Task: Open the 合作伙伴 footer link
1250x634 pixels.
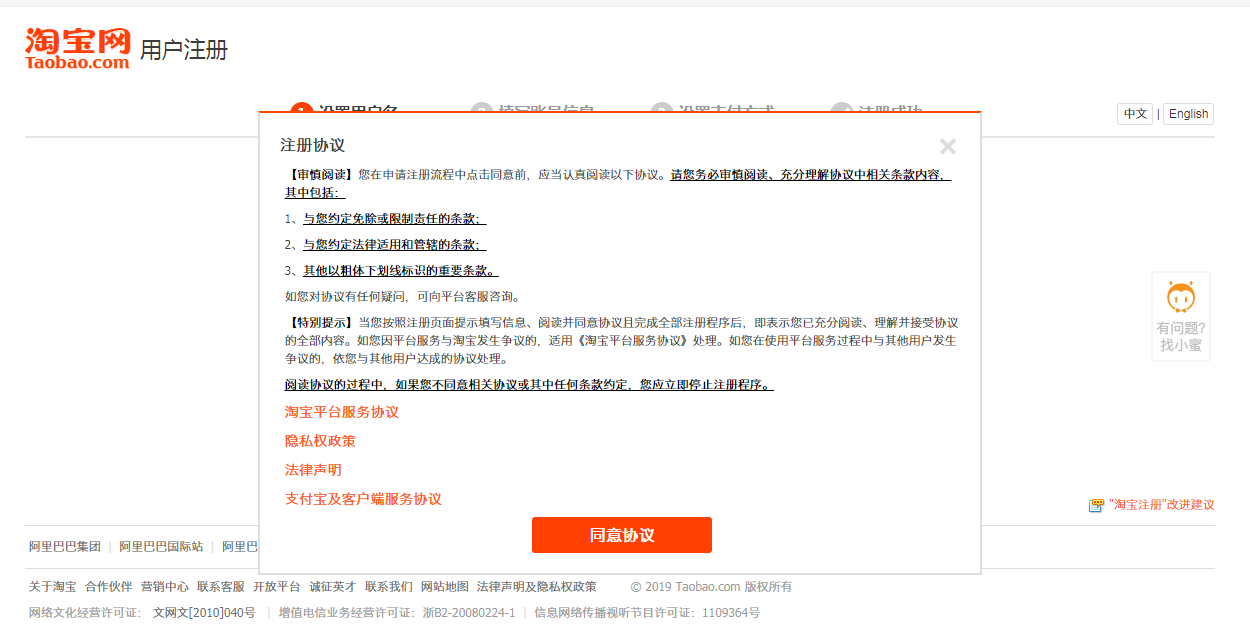Action: 109,587
